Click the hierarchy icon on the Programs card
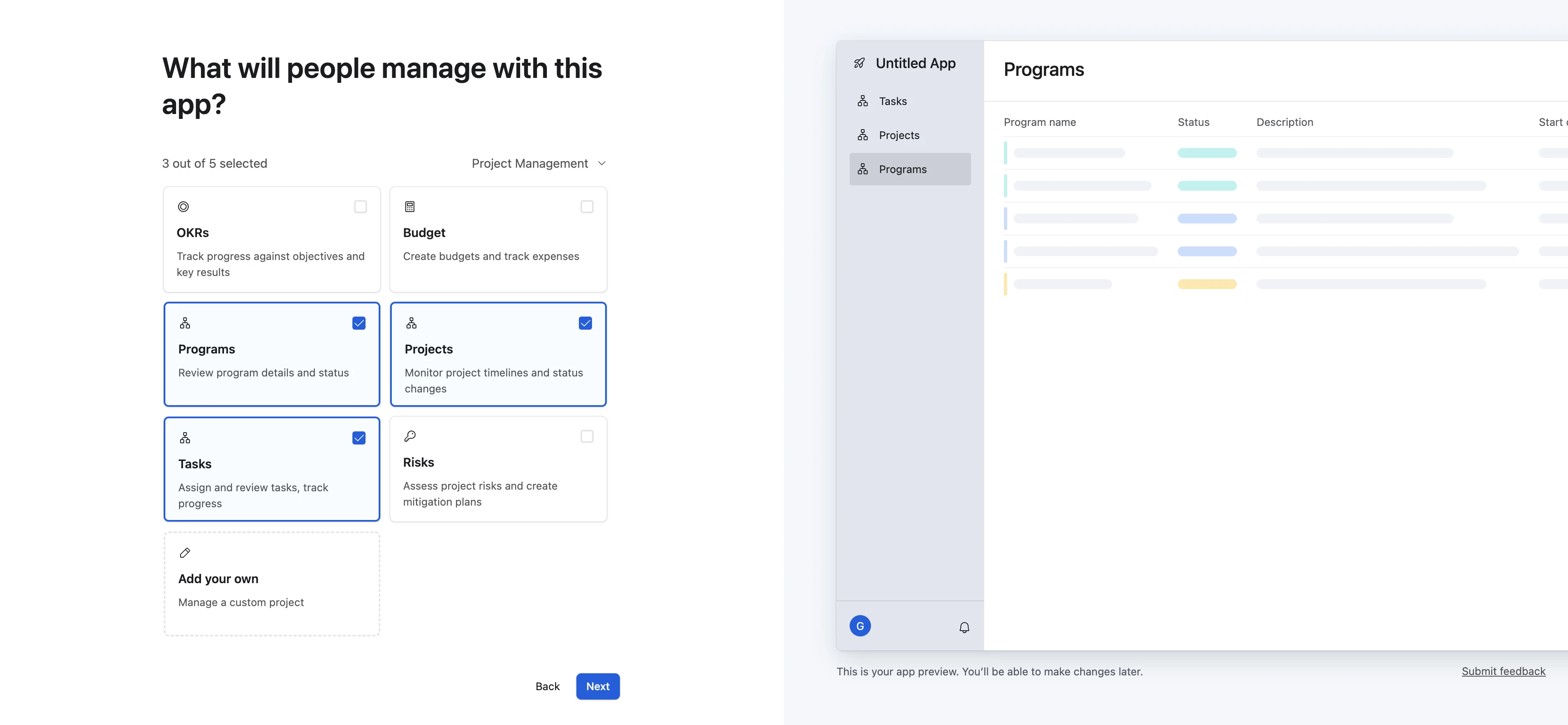The width and height of the screenshot is (1568, 725). pyautogui.click(x=185, y=323)
